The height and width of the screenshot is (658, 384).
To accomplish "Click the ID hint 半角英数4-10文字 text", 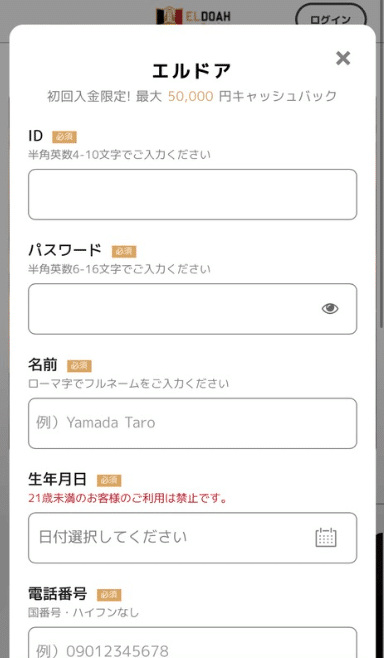I will coord(119,155).
